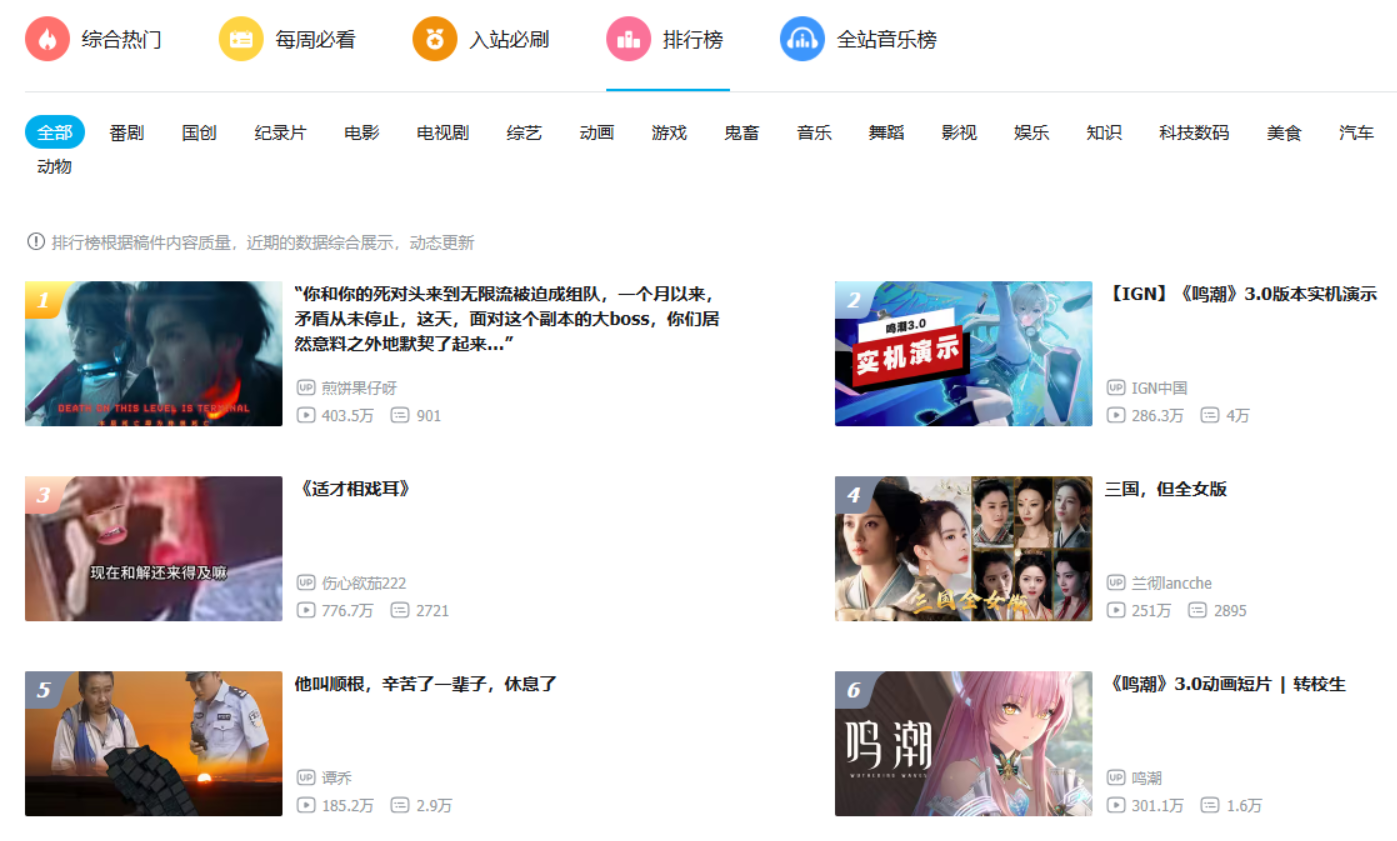Click the bar-chart icon beside 排行榜
Screen dimensions: 1397x841
pyautogui.click(x=628, y=38)
